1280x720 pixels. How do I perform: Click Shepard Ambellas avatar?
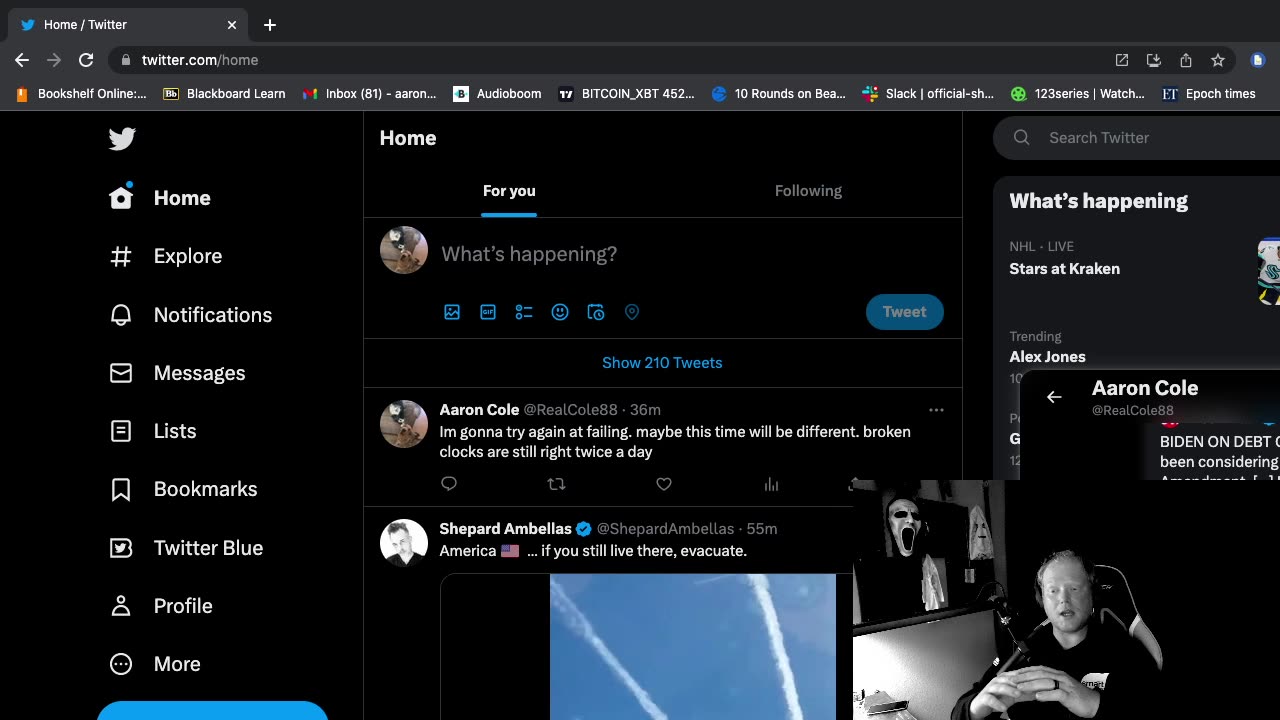pos(404,543)
